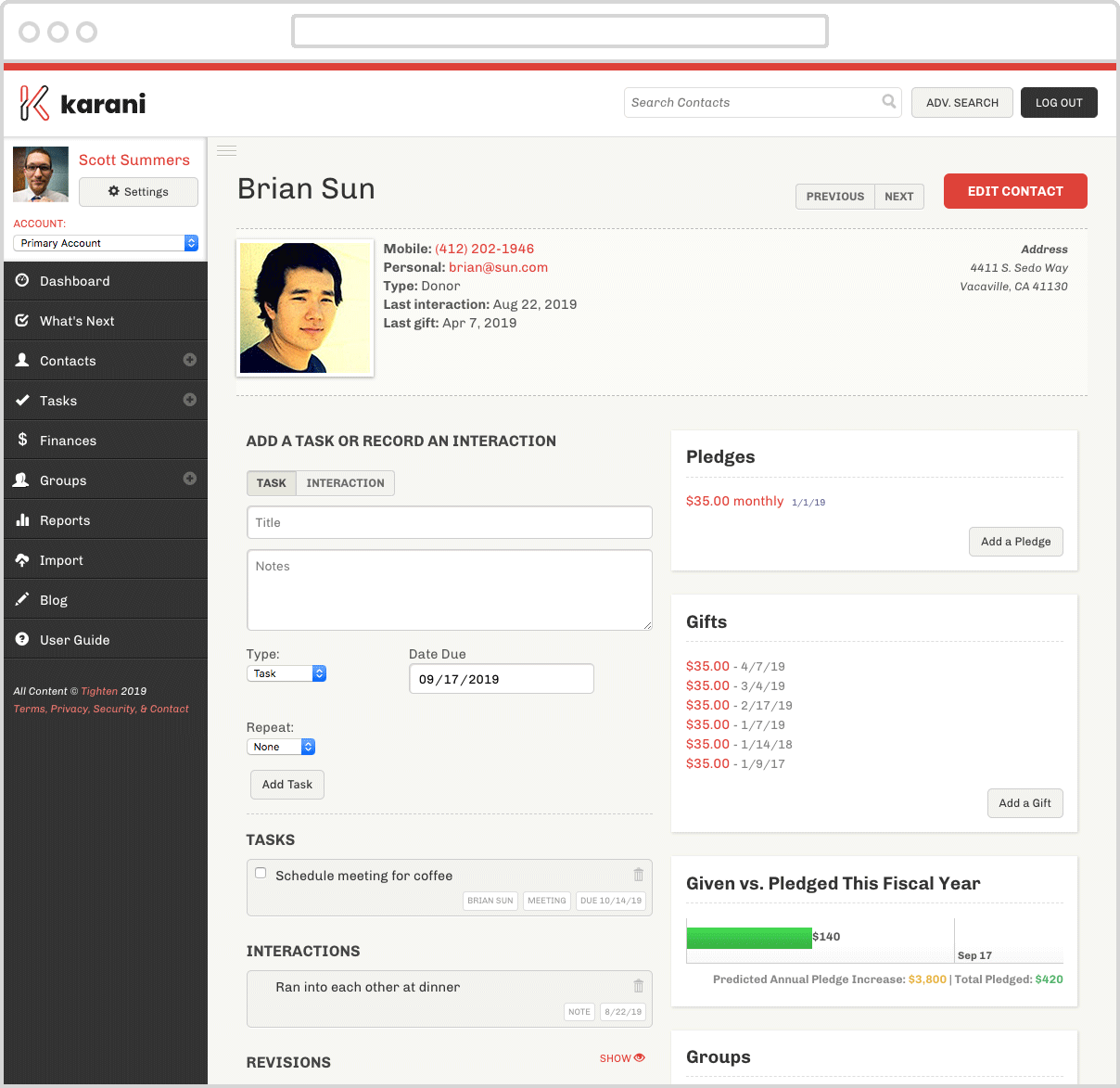The image size is (1120, 1088).
Task: Click the plus icon to add a Contact
Action: (x=188, y=361)
